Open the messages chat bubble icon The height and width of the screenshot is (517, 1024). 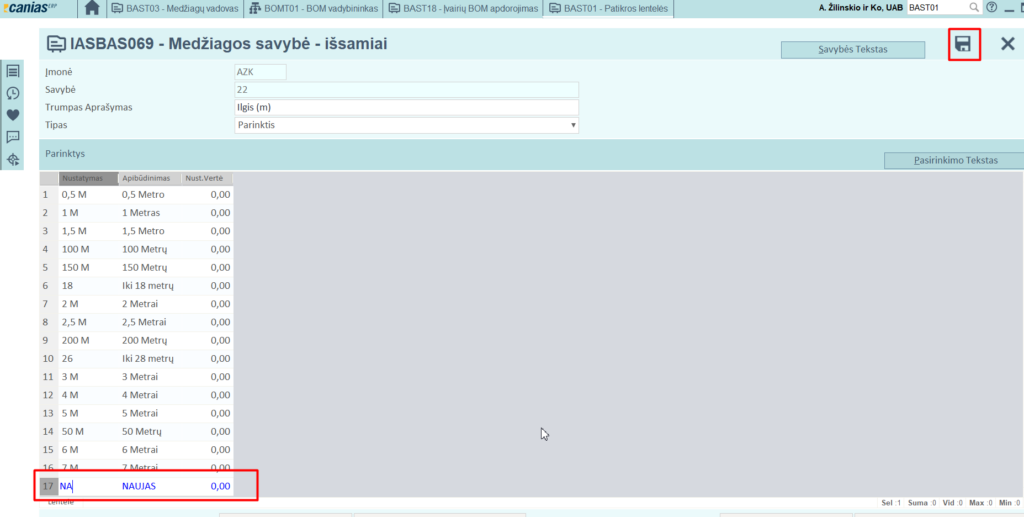click(13, 137)
